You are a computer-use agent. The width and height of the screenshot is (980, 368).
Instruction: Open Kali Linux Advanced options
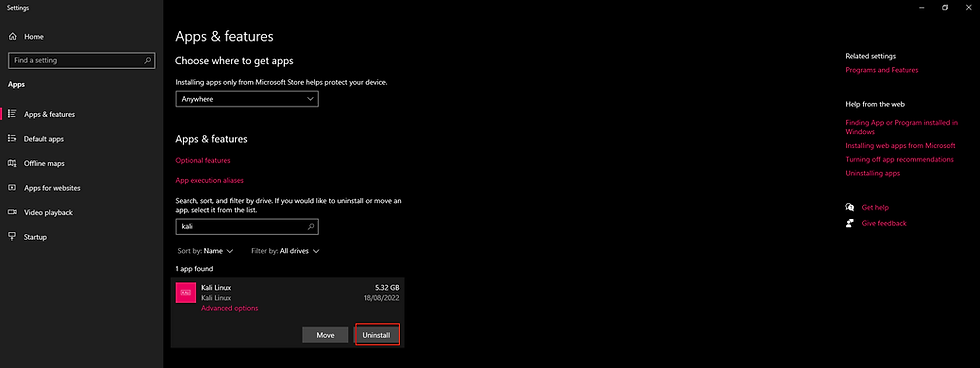229,308
